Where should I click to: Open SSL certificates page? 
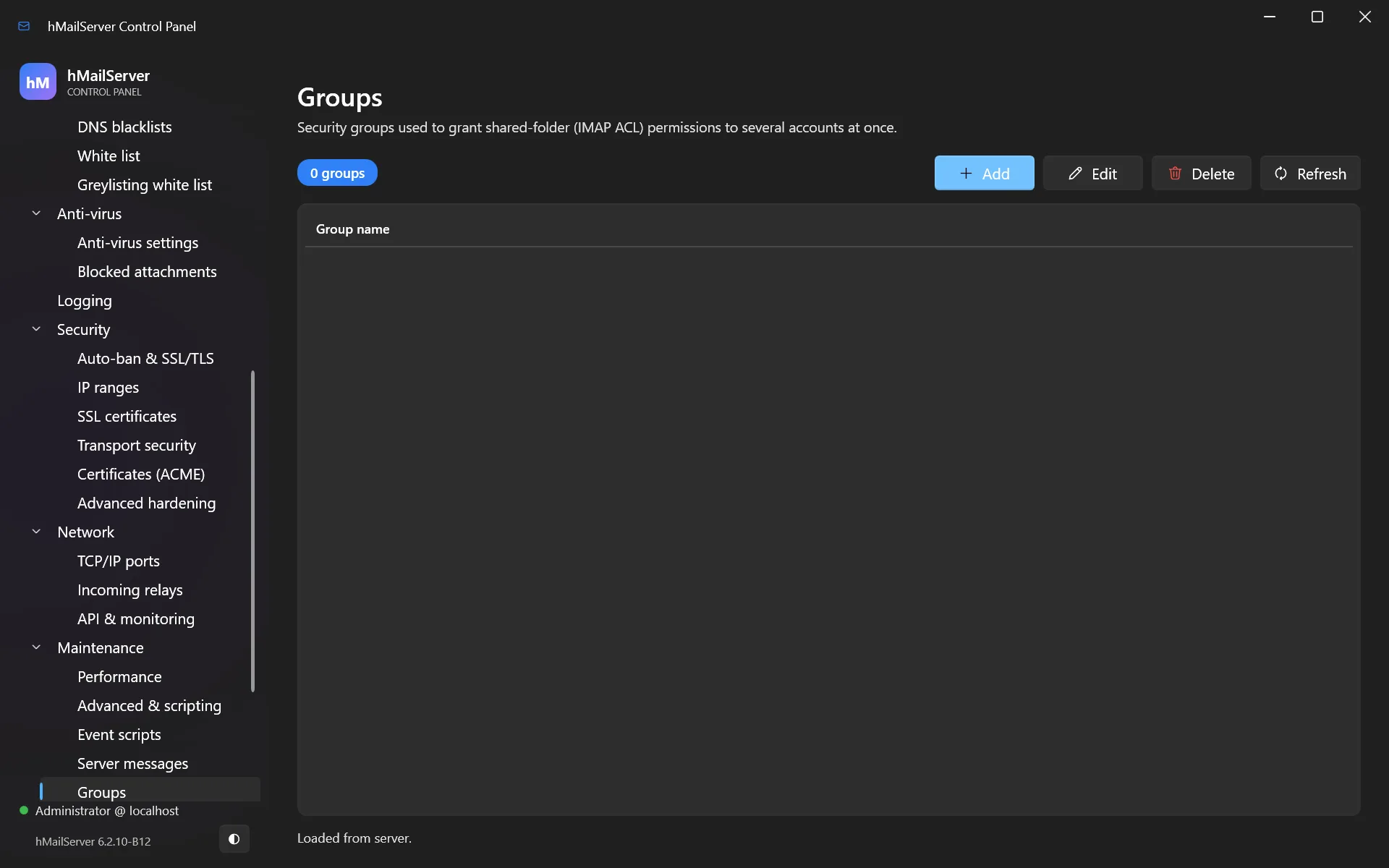(x=127, y=417)
